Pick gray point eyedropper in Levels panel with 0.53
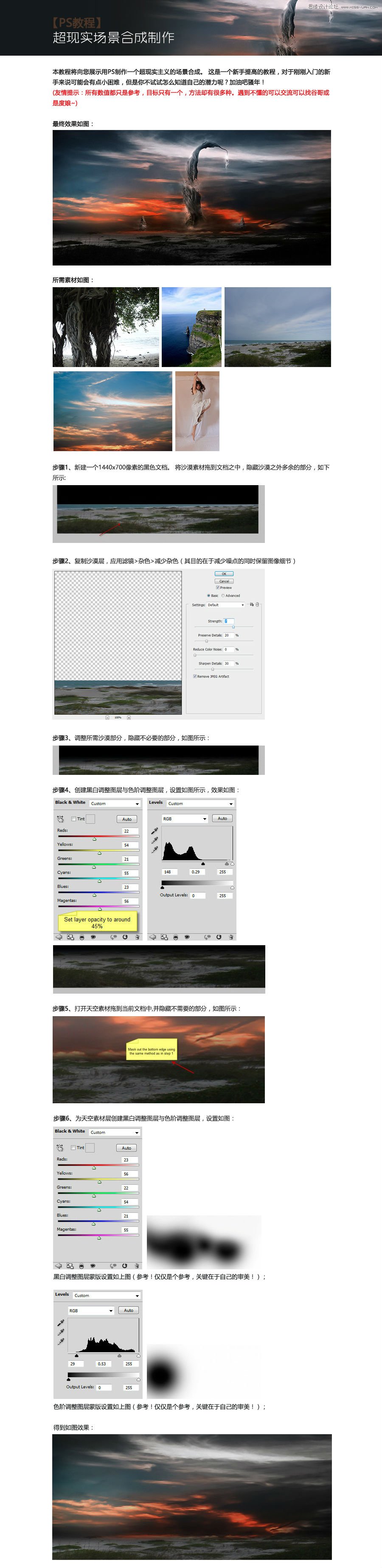The width and height of the screenshot is (382, 1568). (x=60, y=1332)
